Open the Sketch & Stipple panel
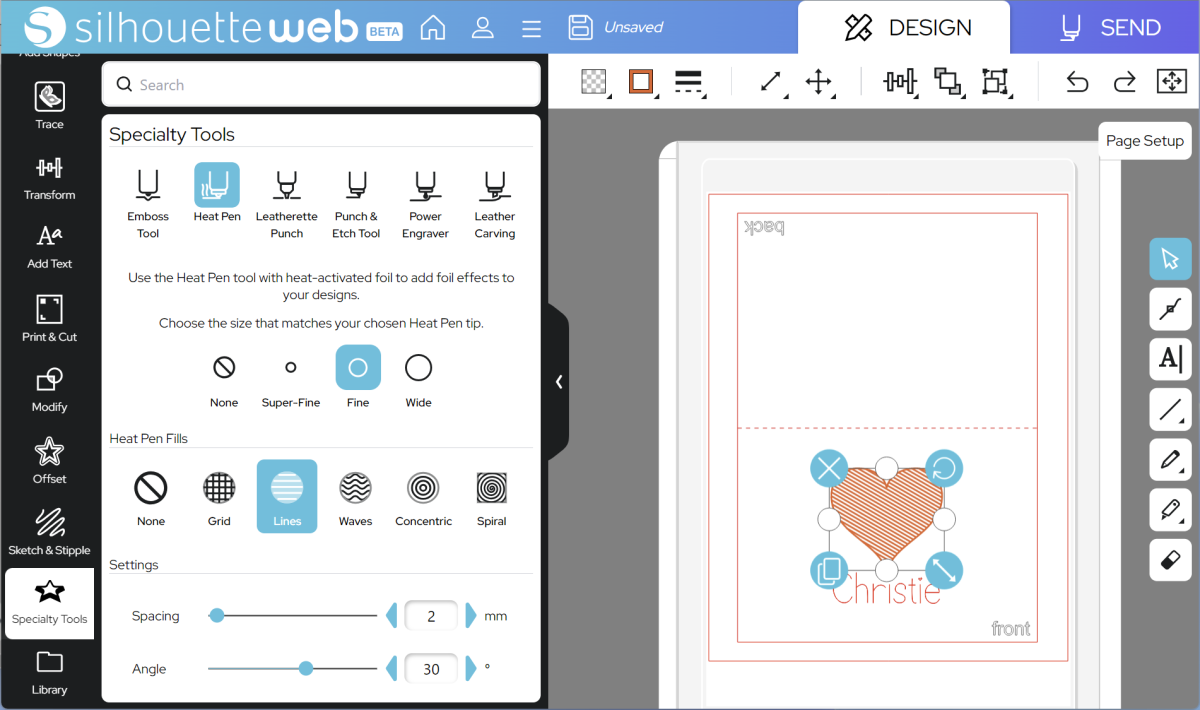 pos(49,532)
